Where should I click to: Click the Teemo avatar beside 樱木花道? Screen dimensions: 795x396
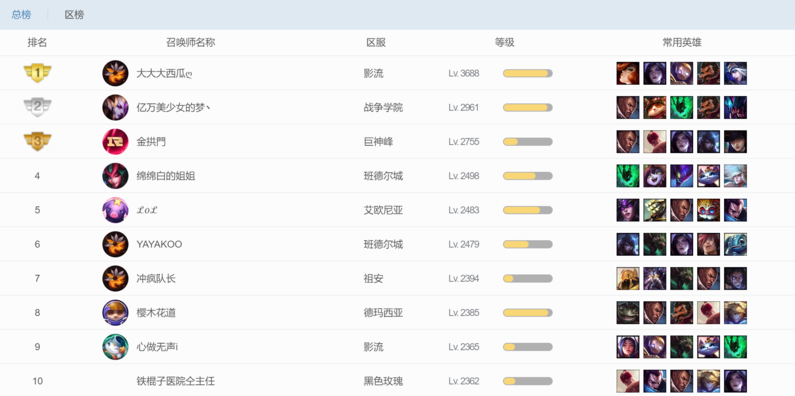(x=115, y=312)
